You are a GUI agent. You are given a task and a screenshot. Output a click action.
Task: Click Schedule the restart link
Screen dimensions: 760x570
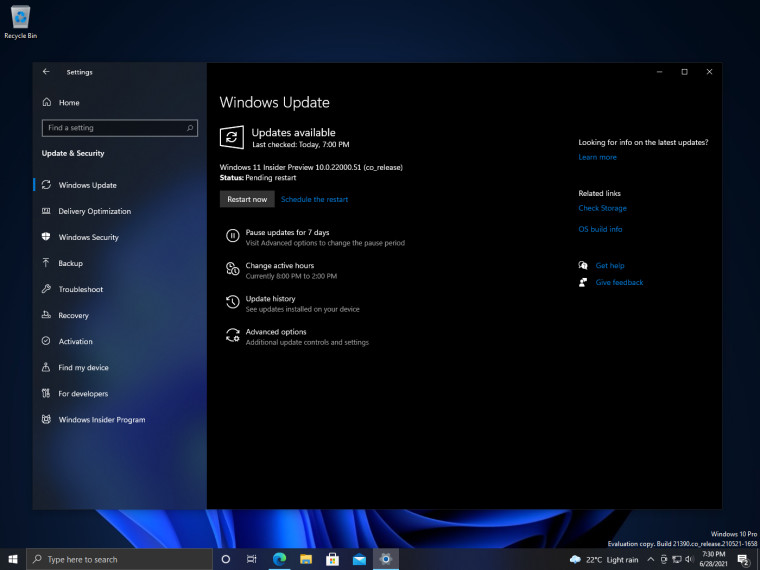tap(314, 199)
